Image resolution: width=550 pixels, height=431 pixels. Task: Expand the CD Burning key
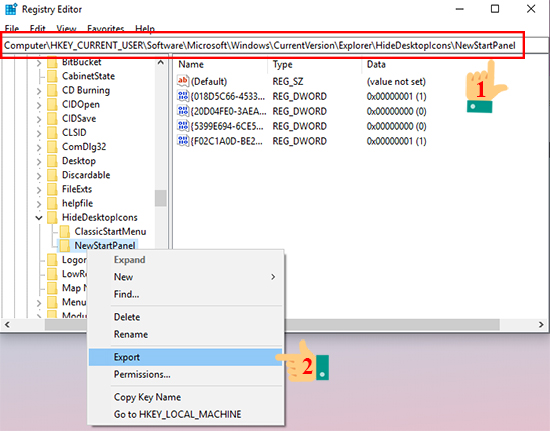tap(39, 91)
